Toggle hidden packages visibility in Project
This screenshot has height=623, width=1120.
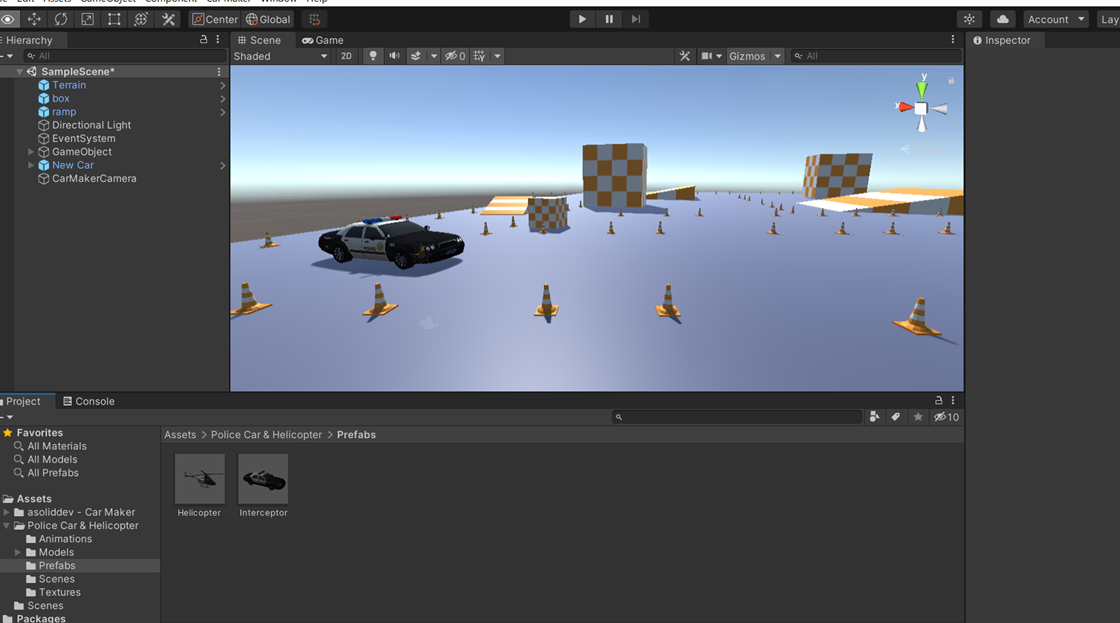point(946,417)
